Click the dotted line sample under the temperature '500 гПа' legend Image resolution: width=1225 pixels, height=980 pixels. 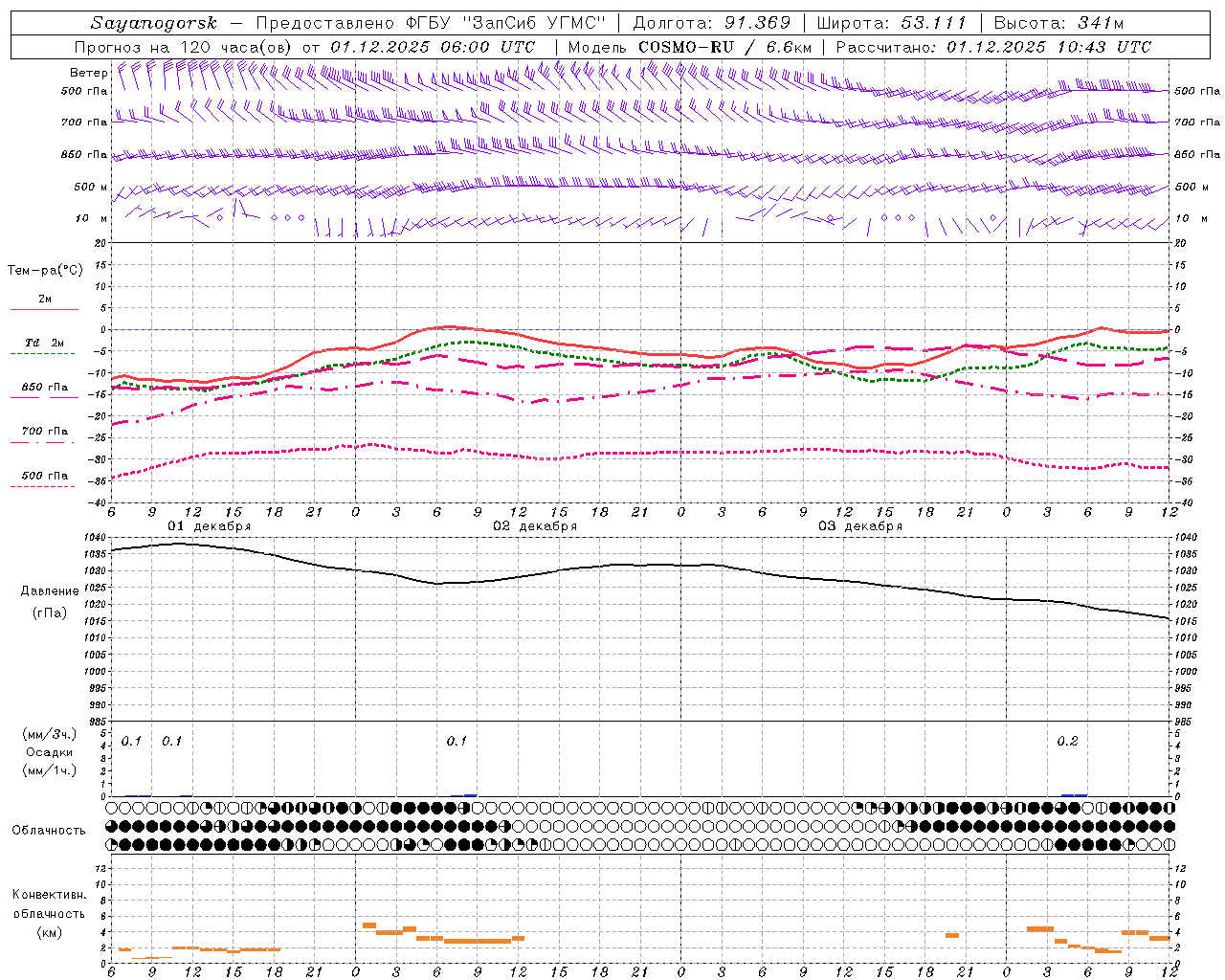[42, 486]
